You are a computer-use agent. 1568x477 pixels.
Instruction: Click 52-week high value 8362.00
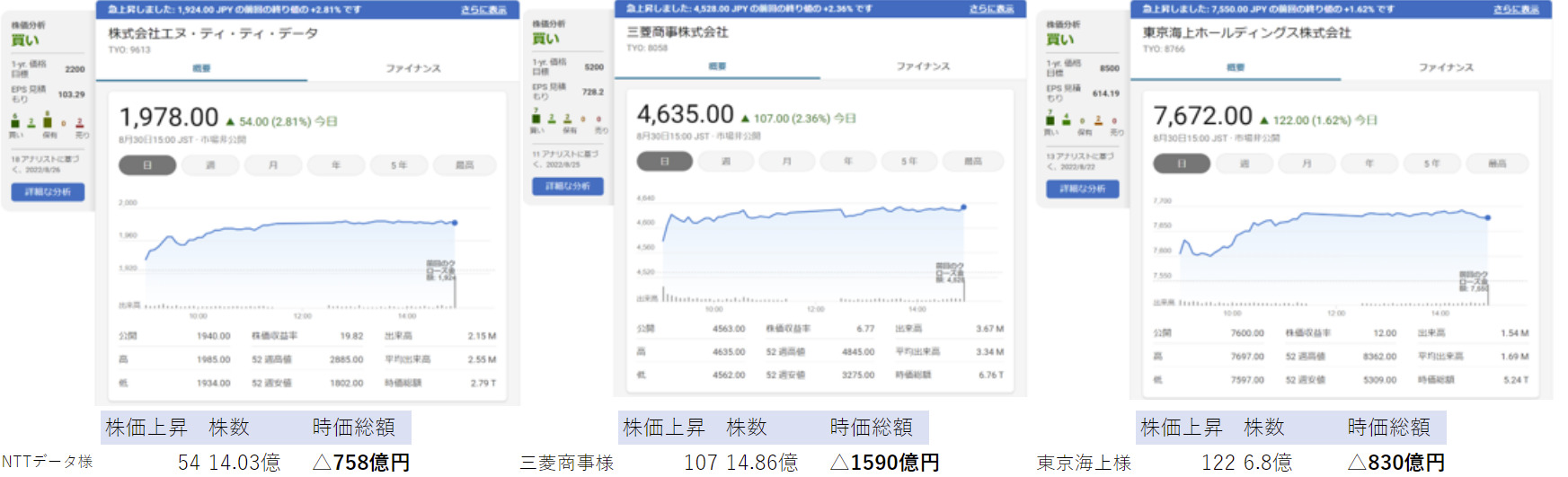point(1379,357)
